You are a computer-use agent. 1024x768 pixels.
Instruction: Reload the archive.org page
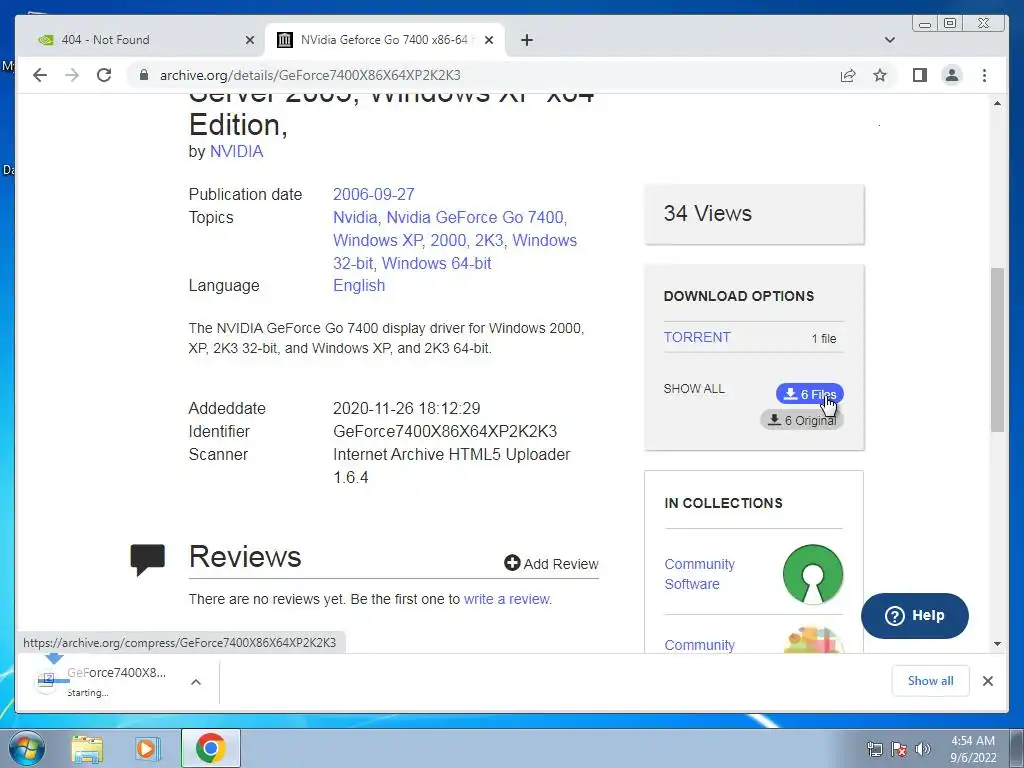point(104,75)
